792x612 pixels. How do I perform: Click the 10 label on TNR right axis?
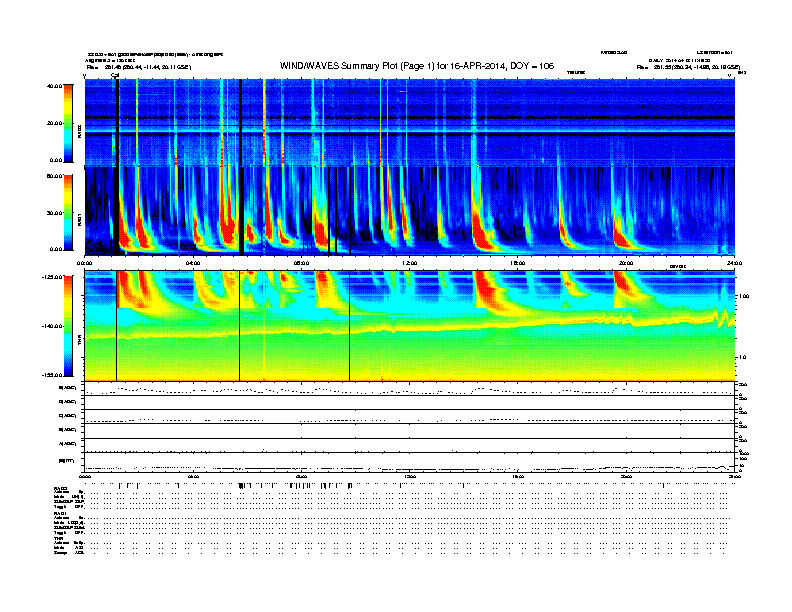pyautogui.click(x=742, y=358)
